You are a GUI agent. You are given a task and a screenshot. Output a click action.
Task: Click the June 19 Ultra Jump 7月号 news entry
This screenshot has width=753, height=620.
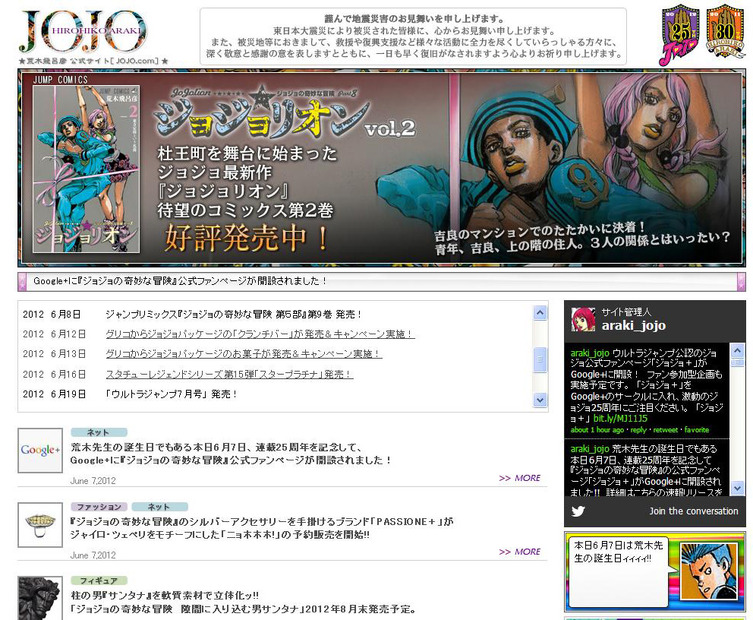point(171,394)
